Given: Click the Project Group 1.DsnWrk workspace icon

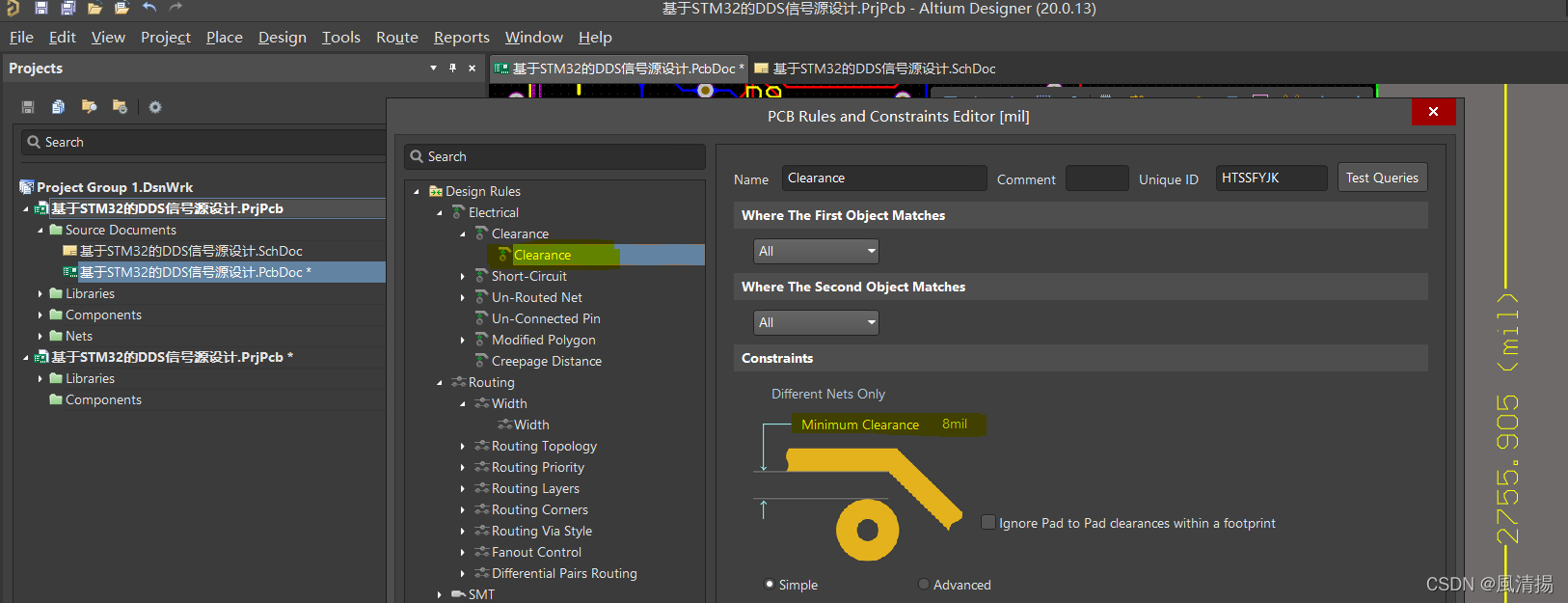Looking at the screenshot, I should (x=27, y=187).
